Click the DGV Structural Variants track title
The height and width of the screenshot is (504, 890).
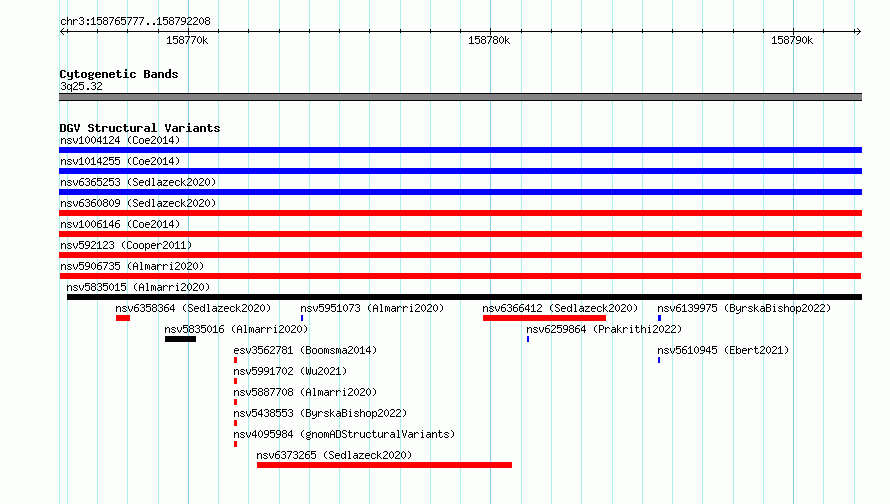(140, 128)
